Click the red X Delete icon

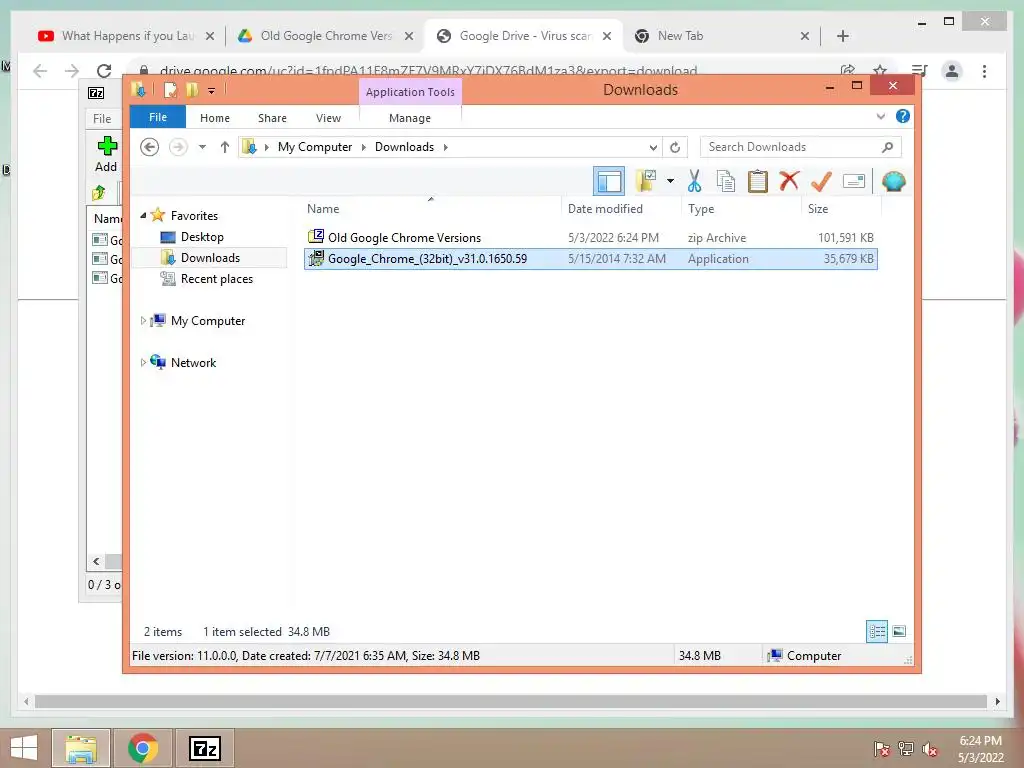pos(789,180)
